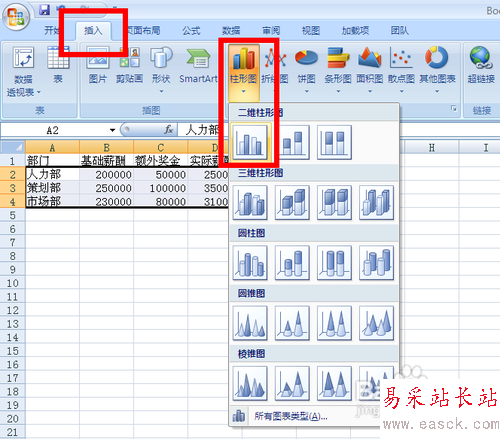Image resolution: width=500 pixels, height=439 pixels.
Task: Expand the pie chart dropdown arrow
Action: coord(307,91)
